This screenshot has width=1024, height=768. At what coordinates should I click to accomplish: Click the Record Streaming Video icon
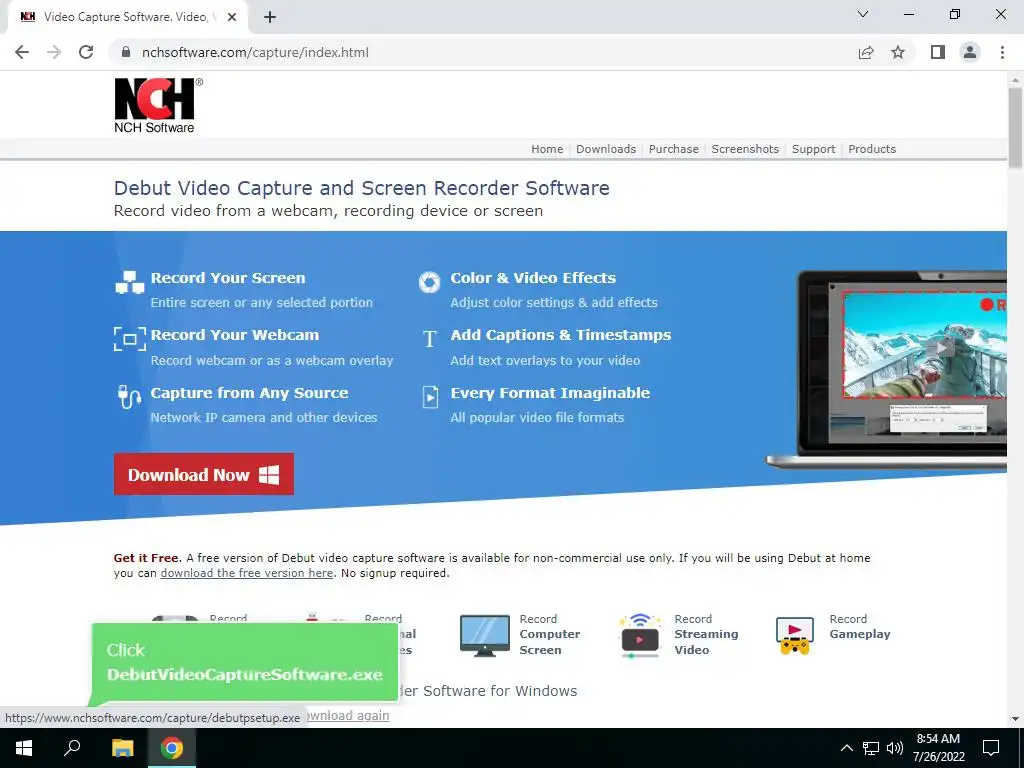pyautogui.click(x=639, y=635)
